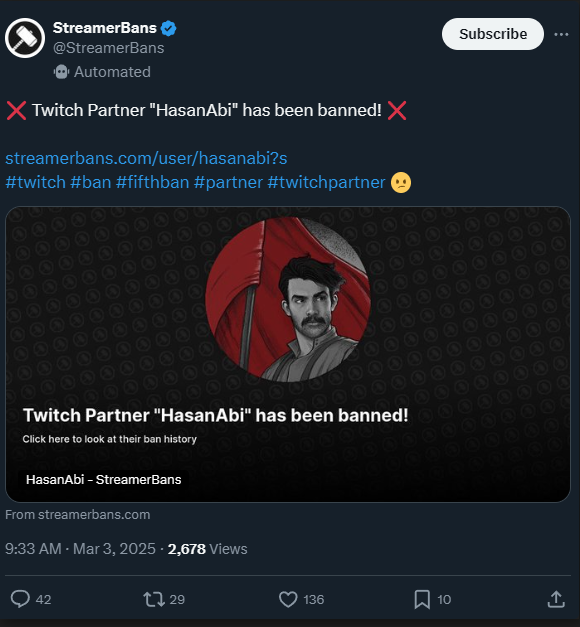Image resolution: width=580 pixels, height=627 pixels.
Task: Open the streamerbans.com/user/hasanabi link
Action: point(146,158)
